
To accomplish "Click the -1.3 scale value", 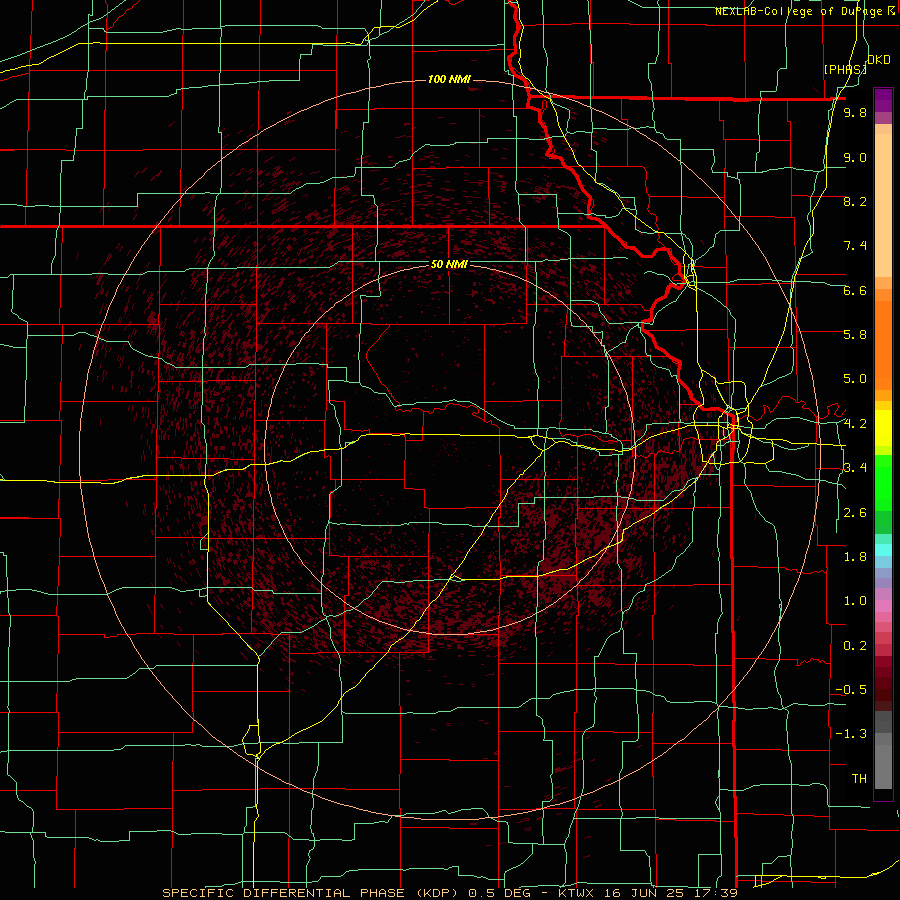I will pyautogui.click(x=851, y=734).
